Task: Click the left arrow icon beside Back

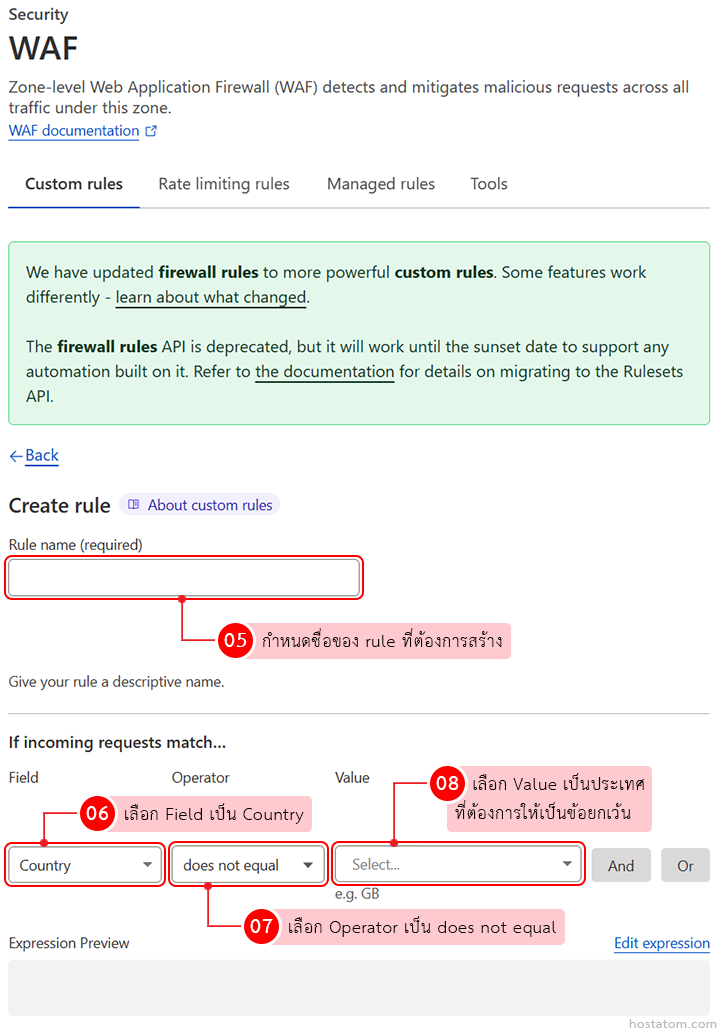Action: [16, 456]
